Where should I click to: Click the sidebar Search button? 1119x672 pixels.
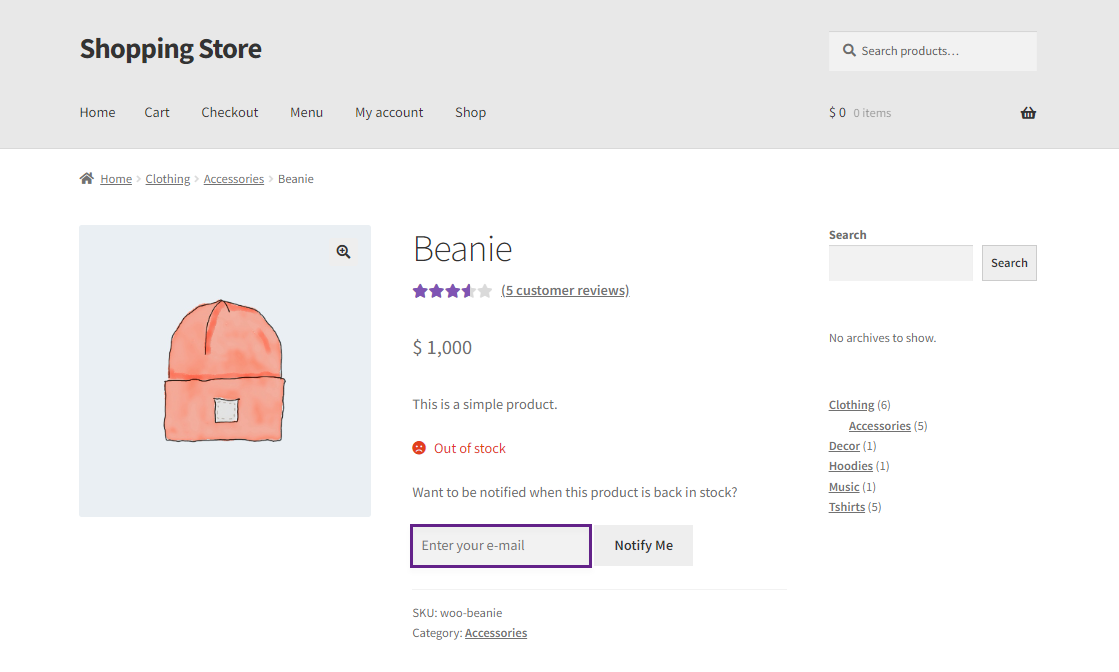coord(1009,263)
